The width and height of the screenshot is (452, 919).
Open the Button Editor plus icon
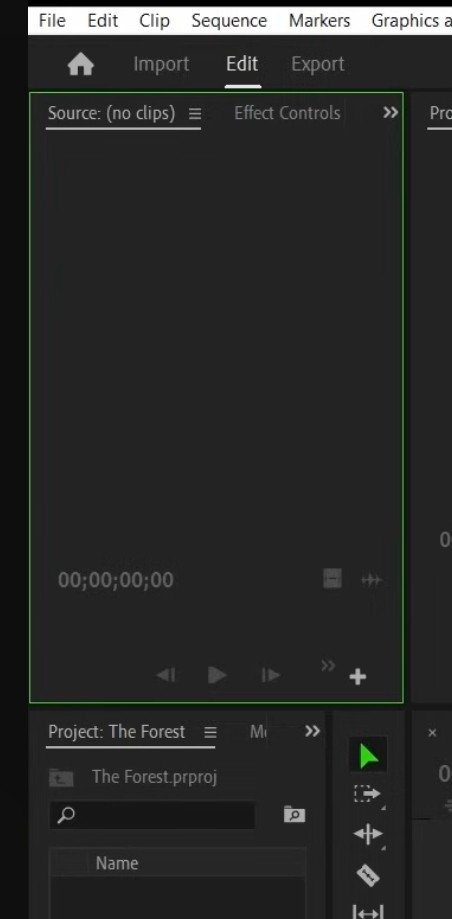[358, 677]
